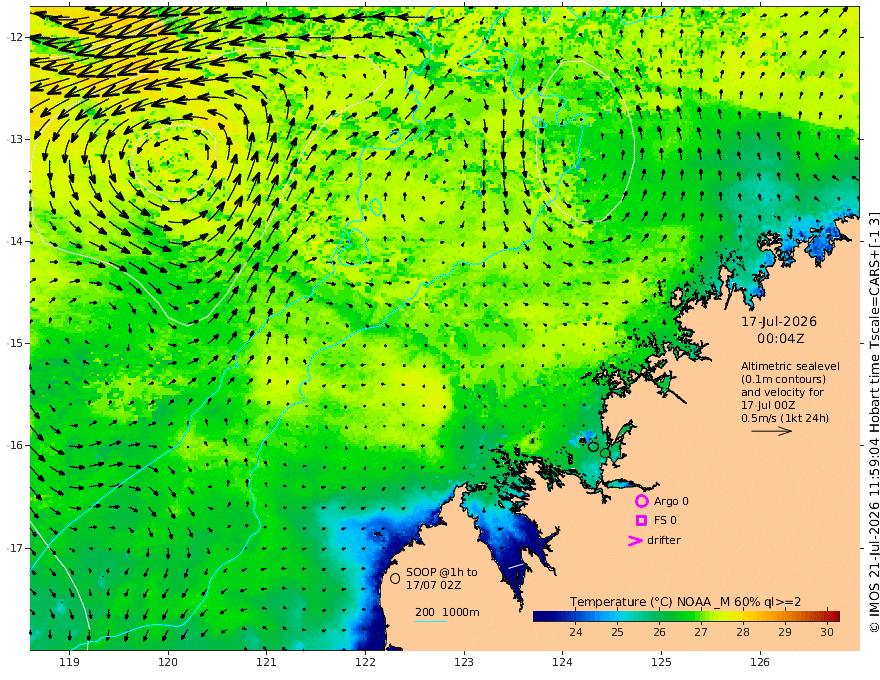880x680 pixels.
Task: Click longitude axis label 119
Action: [x=70, y=662]
